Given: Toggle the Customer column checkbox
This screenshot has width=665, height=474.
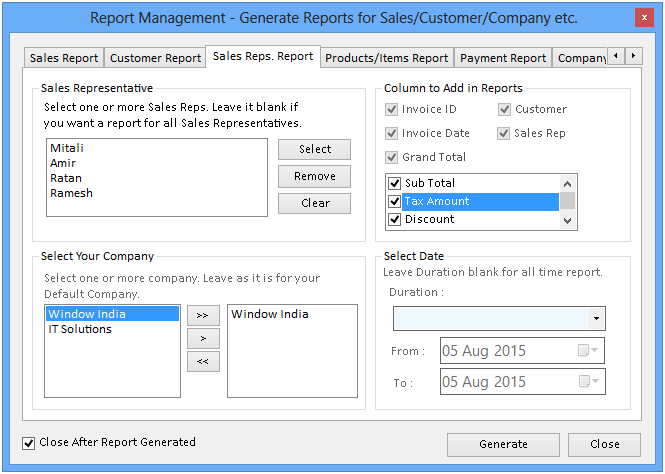Looking at the screenshot, I should 504,109.
